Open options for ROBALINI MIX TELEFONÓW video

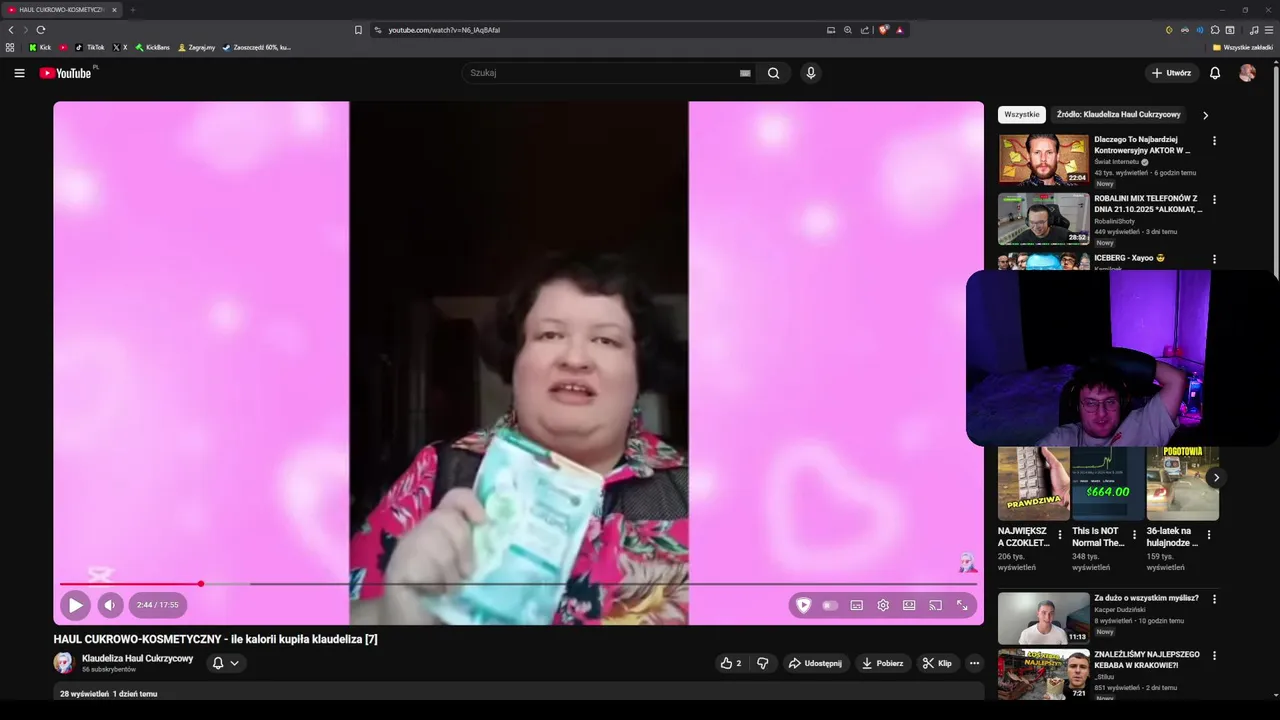coord(1214,200)
